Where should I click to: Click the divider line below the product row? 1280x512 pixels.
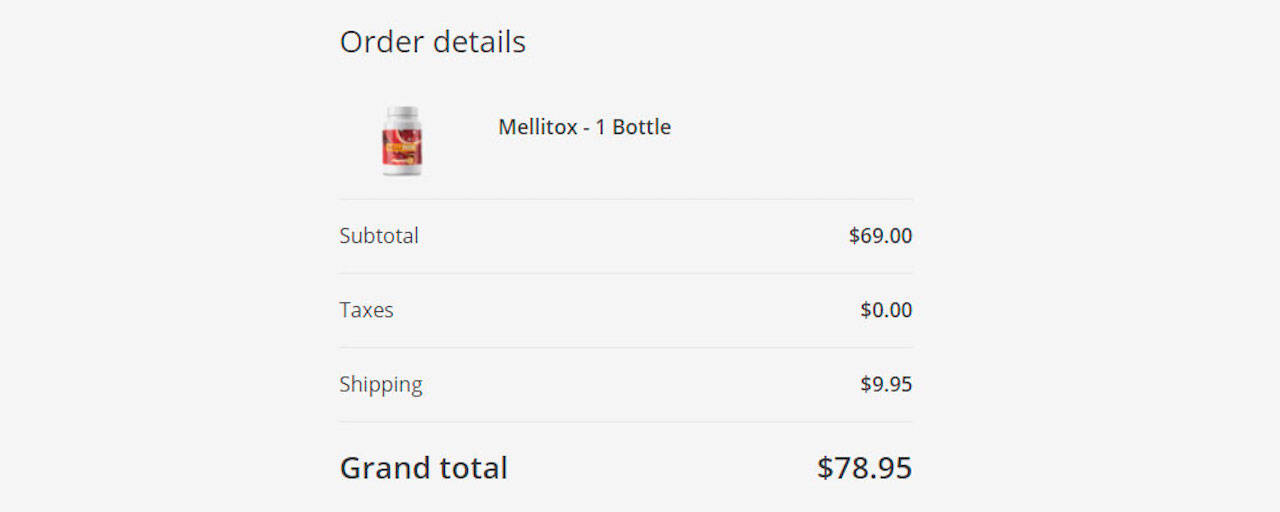point(626,199)
